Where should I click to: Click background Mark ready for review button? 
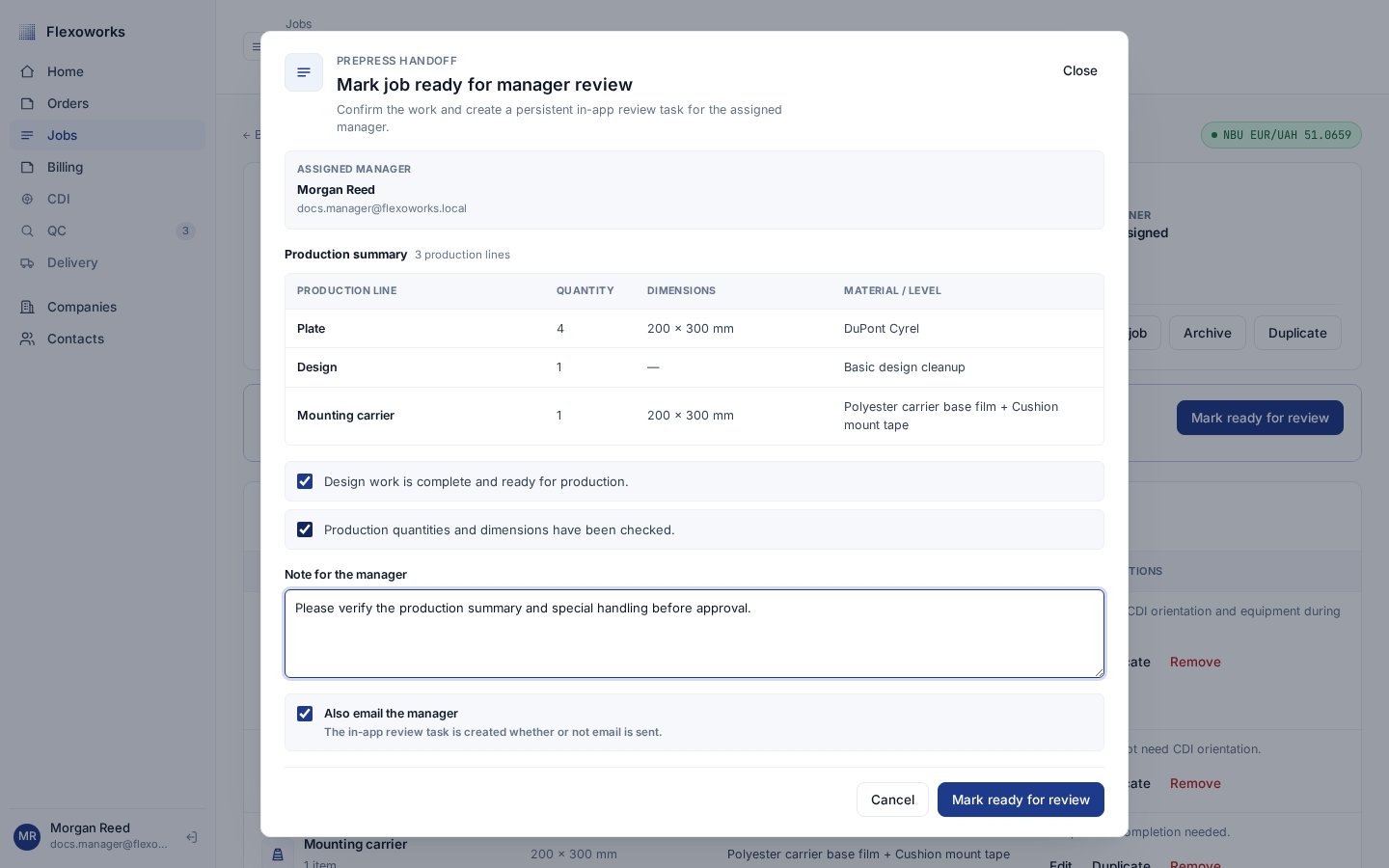(1260, 418)
